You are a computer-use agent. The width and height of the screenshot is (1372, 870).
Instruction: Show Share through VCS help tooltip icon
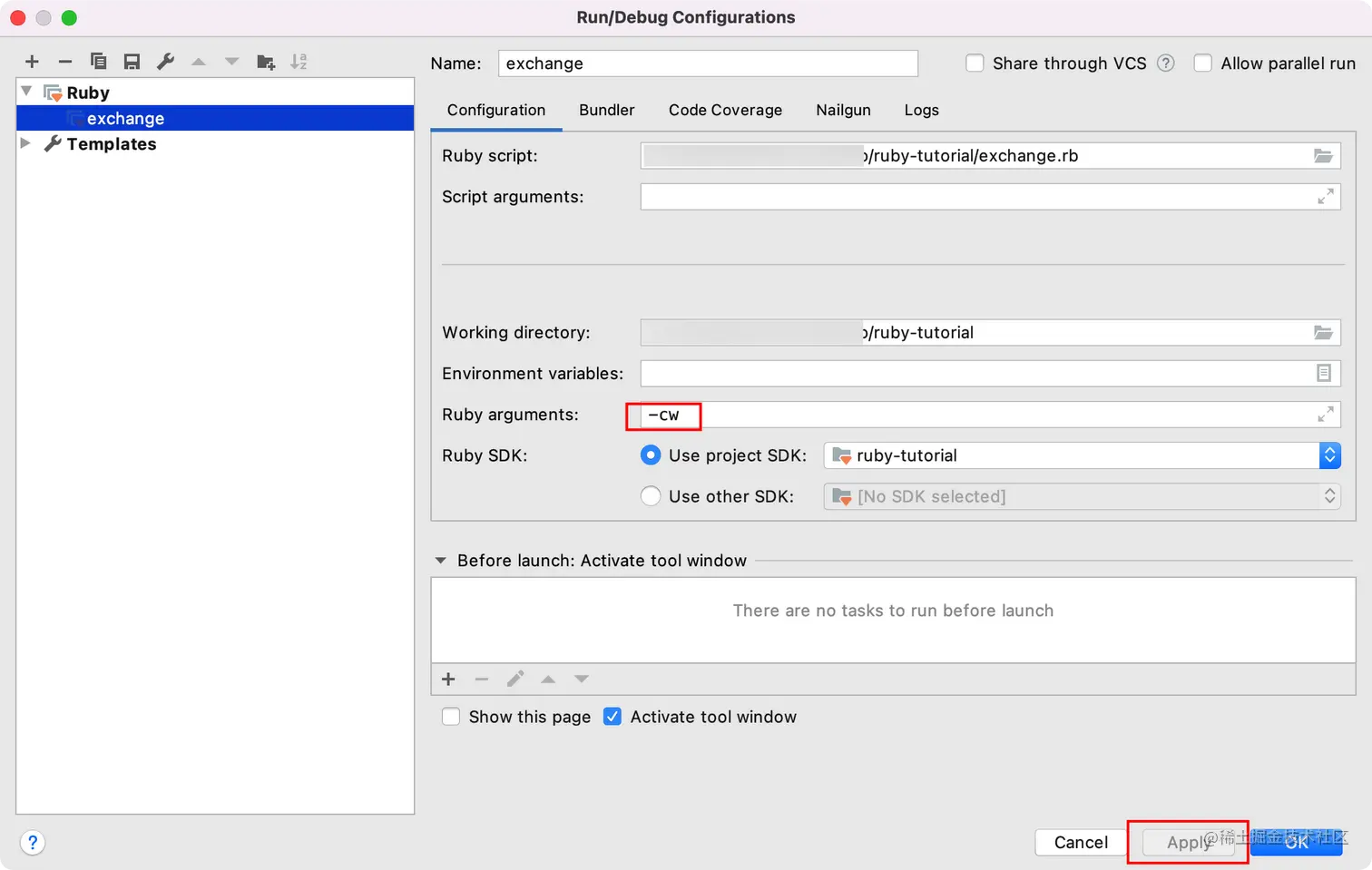pyautogui.click(x=1166, y=64)
